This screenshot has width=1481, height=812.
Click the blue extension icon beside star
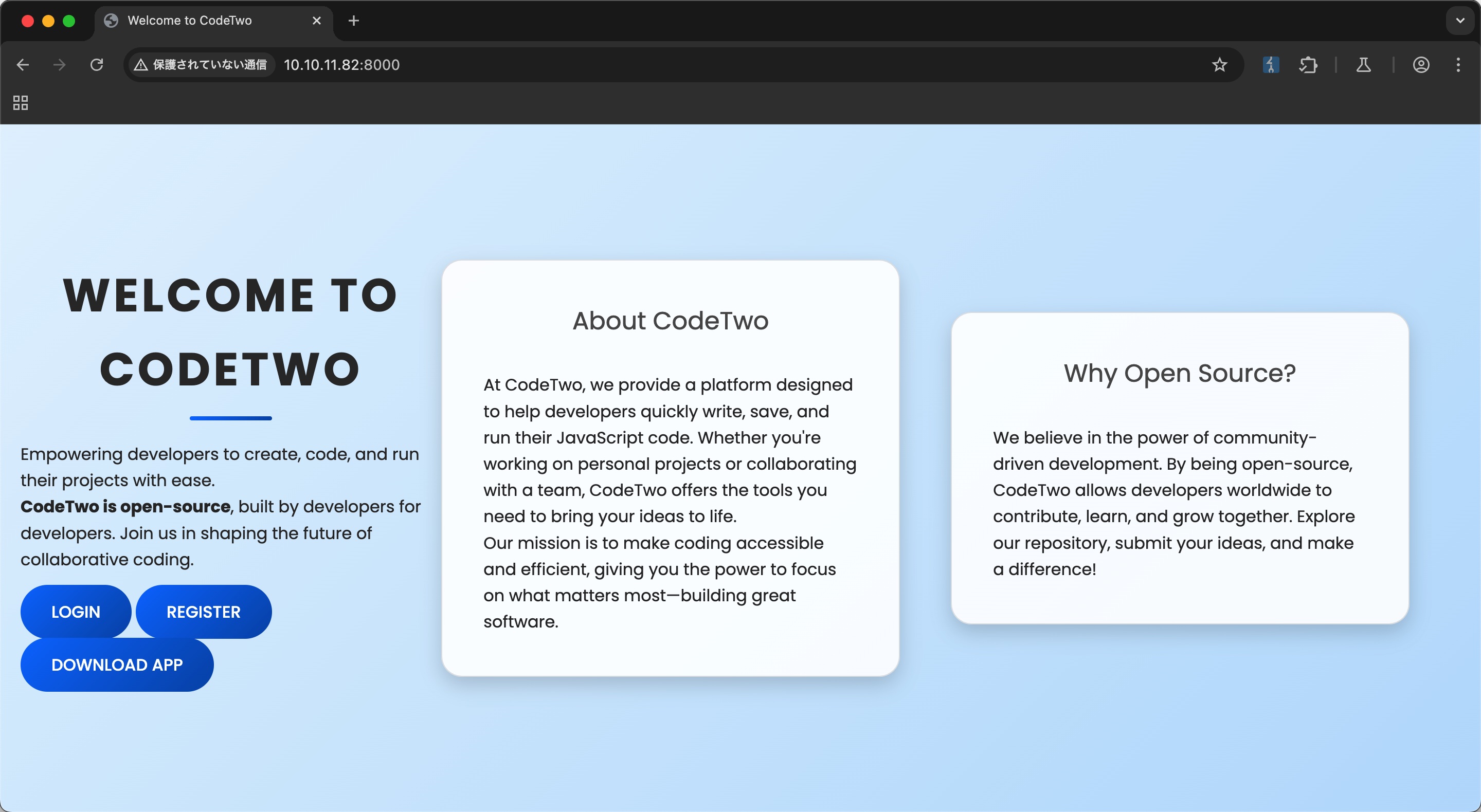coord(1271,65)
